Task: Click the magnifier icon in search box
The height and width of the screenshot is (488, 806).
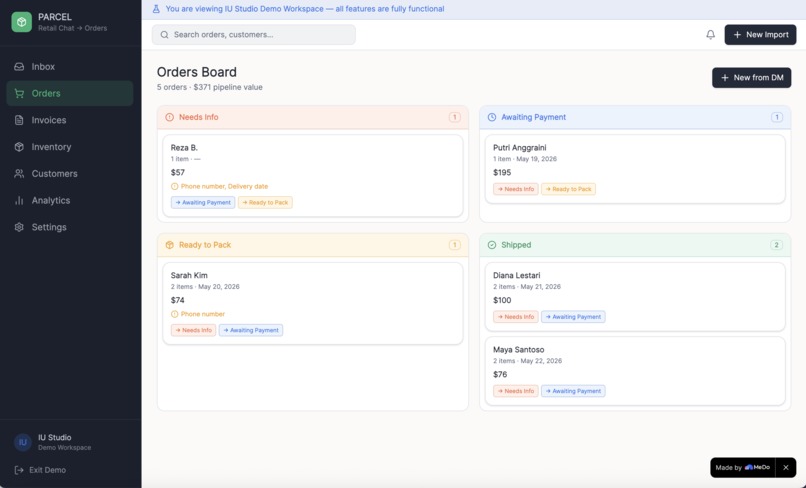Action: pos(164,34)
